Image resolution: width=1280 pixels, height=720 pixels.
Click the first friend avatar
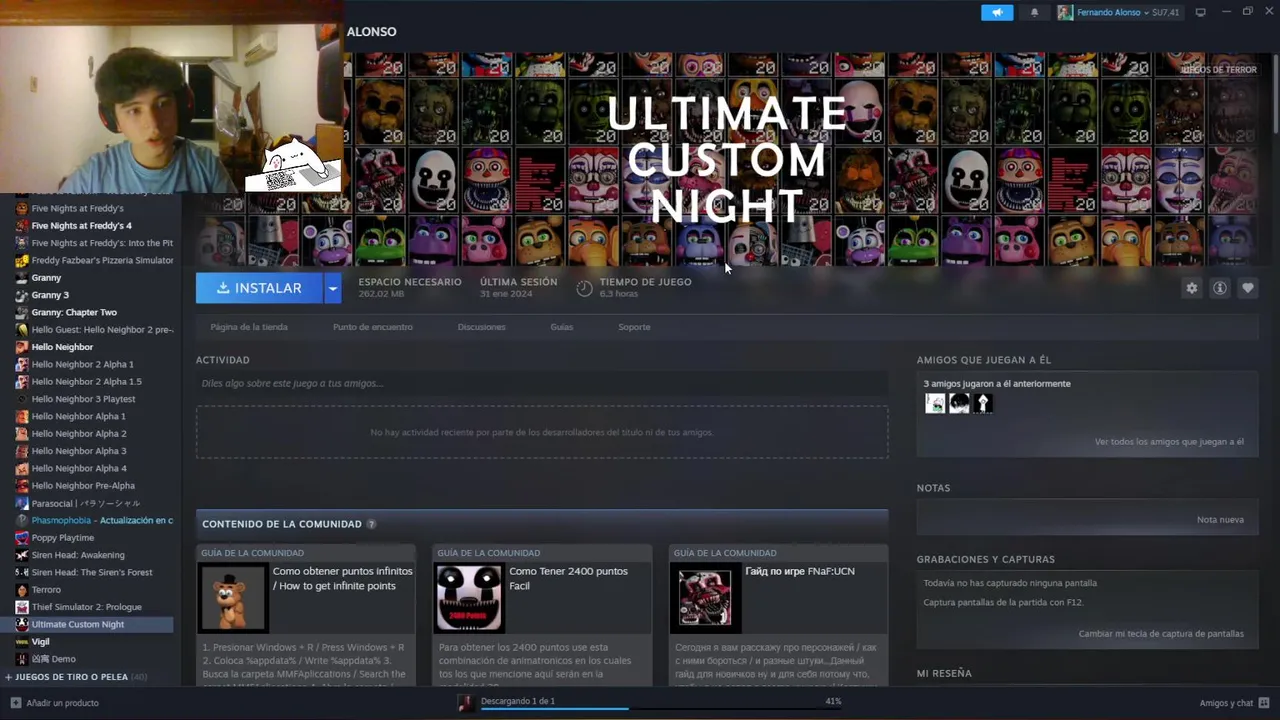935,403
